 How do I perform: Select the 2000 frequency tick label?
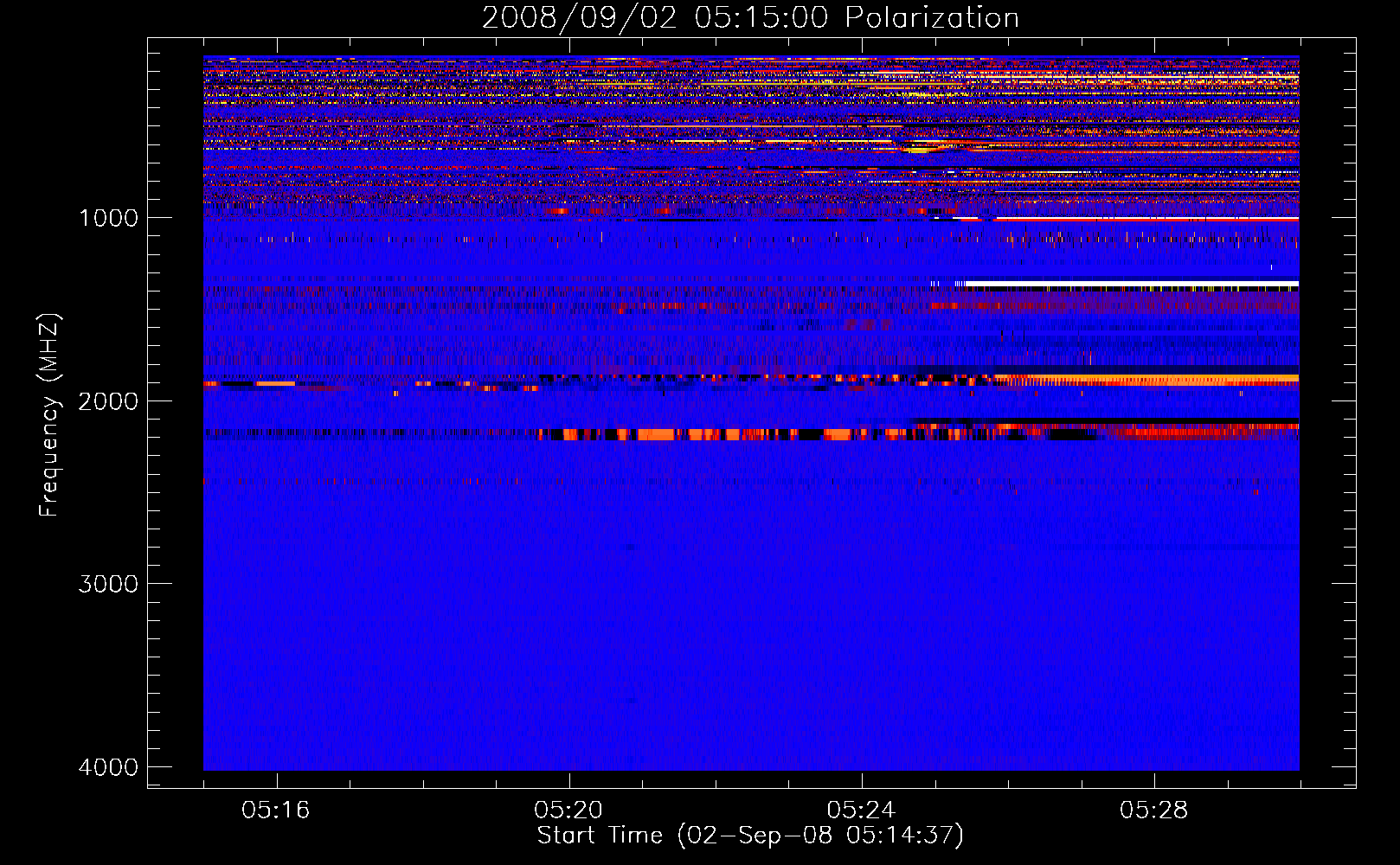[109, 401]
